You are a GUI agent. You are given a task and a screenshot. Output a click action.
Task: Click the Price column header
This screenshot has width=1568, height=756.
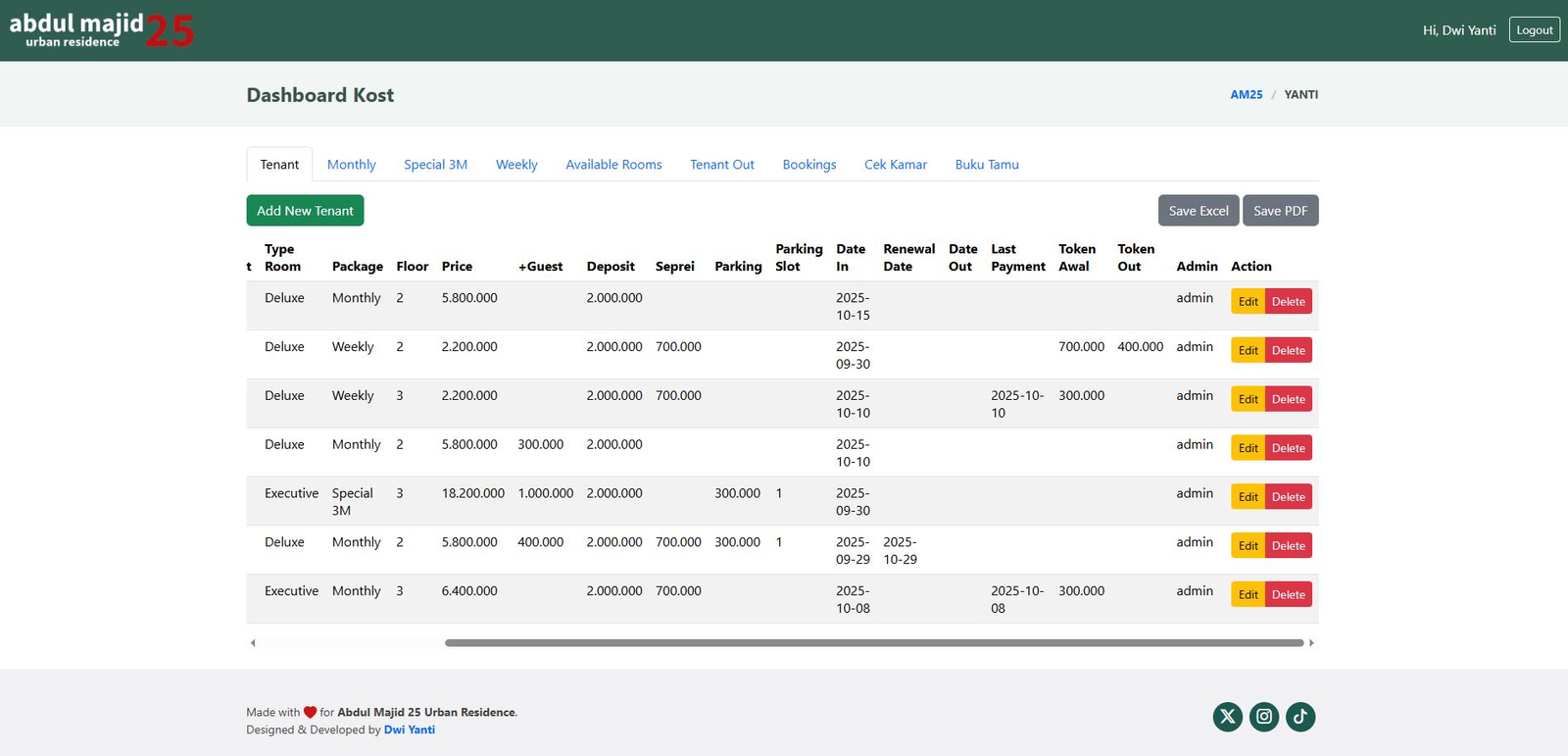click(x=457, y=267)
